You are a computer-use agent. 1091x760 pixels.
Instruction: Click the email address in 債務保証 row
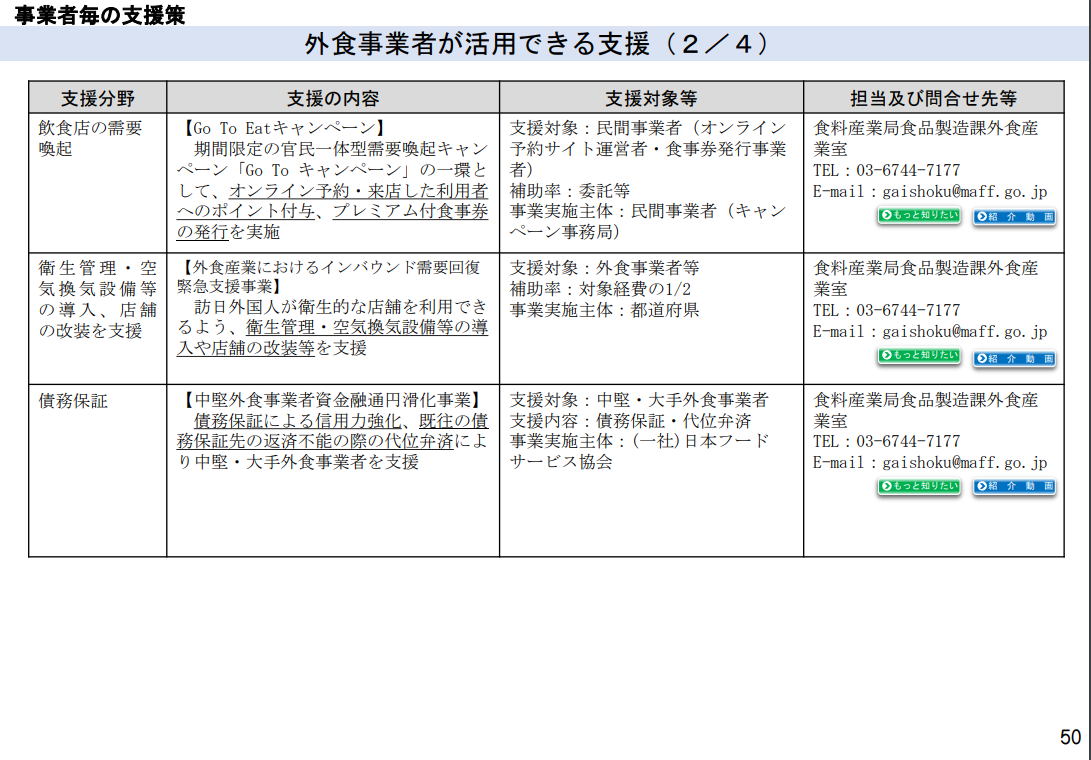[x=964, y=463]
